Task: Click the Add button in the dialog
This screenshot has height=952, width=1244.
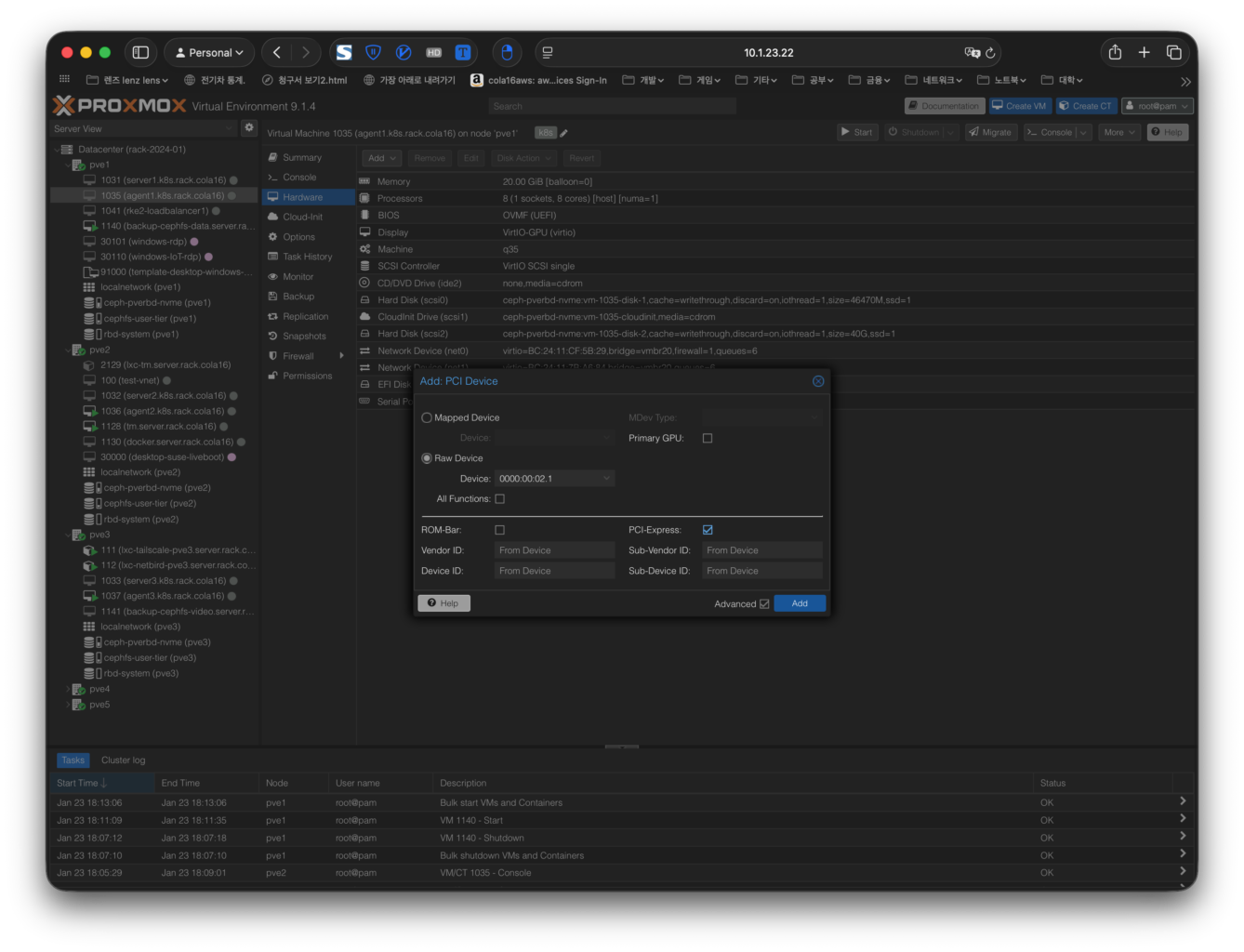Action: point(799,603)
